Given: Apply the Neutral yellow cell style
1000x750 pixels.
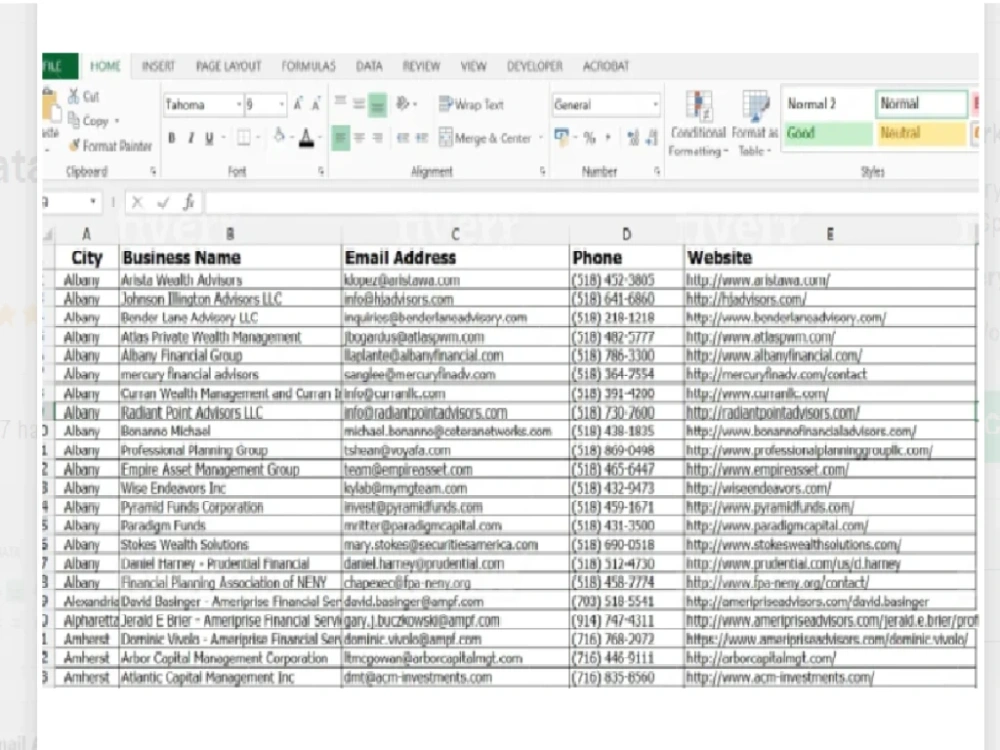Looking at the screenshot, I should click(922, 133).
